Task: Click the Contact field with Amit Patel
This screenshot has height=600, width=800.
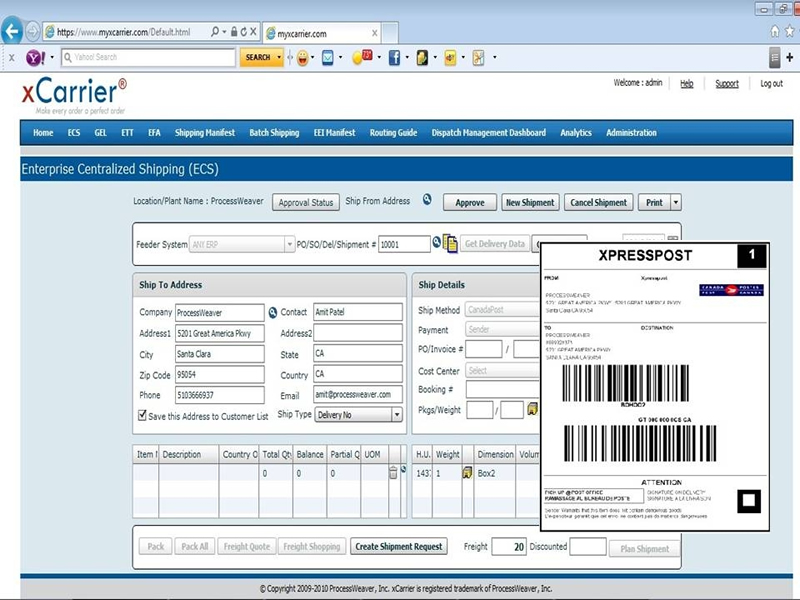Action: [358, 312]
